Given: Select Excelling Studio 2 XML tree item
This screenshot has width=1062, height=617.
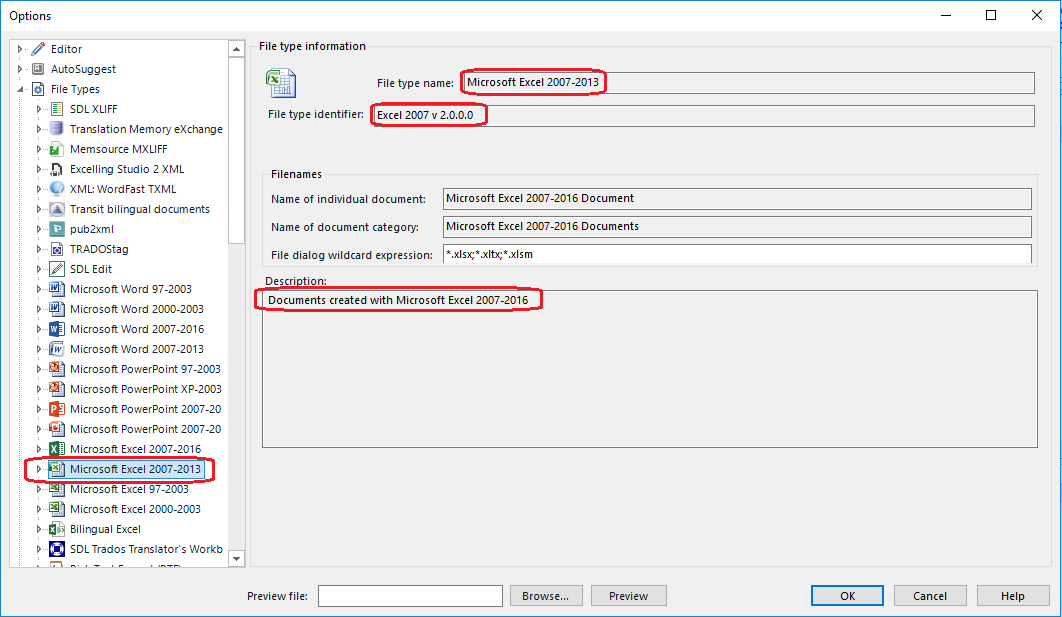Looking at the screenshot, I should (127, 169).
